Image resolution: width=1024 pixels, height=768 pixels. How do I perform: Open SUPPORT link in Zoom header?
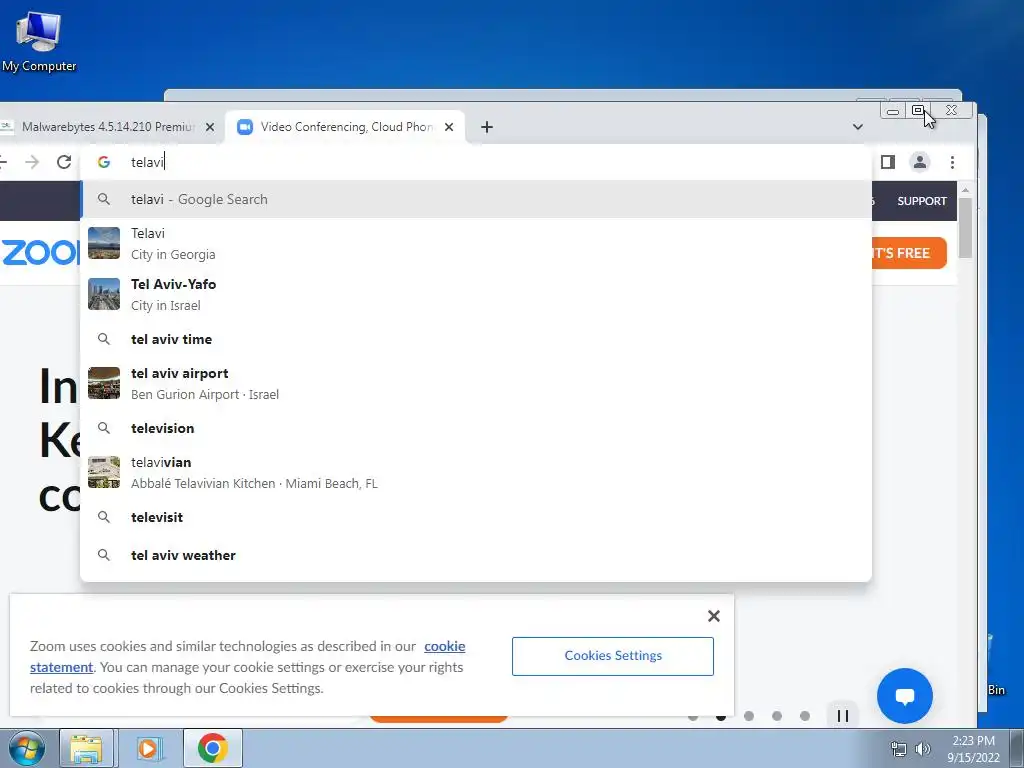tap(921, 201)
